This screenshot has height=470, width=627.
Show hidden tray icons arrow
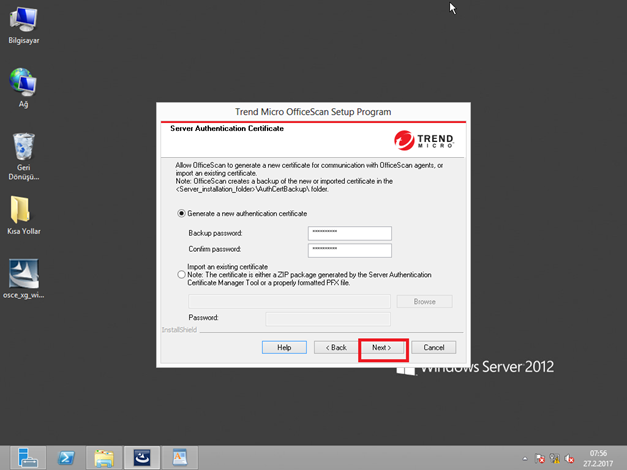click(x=525, y=458)
